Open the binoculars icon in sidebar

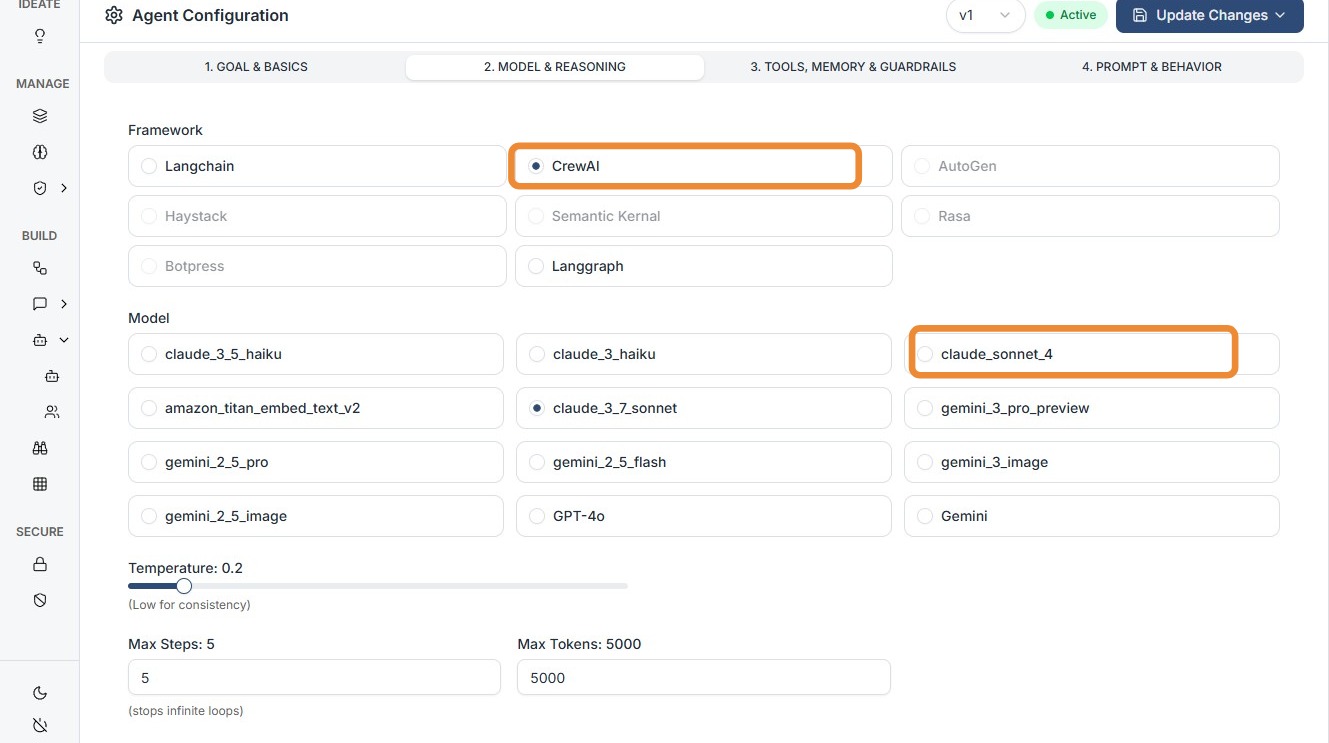pyautogui.click(x=40, y=448)
